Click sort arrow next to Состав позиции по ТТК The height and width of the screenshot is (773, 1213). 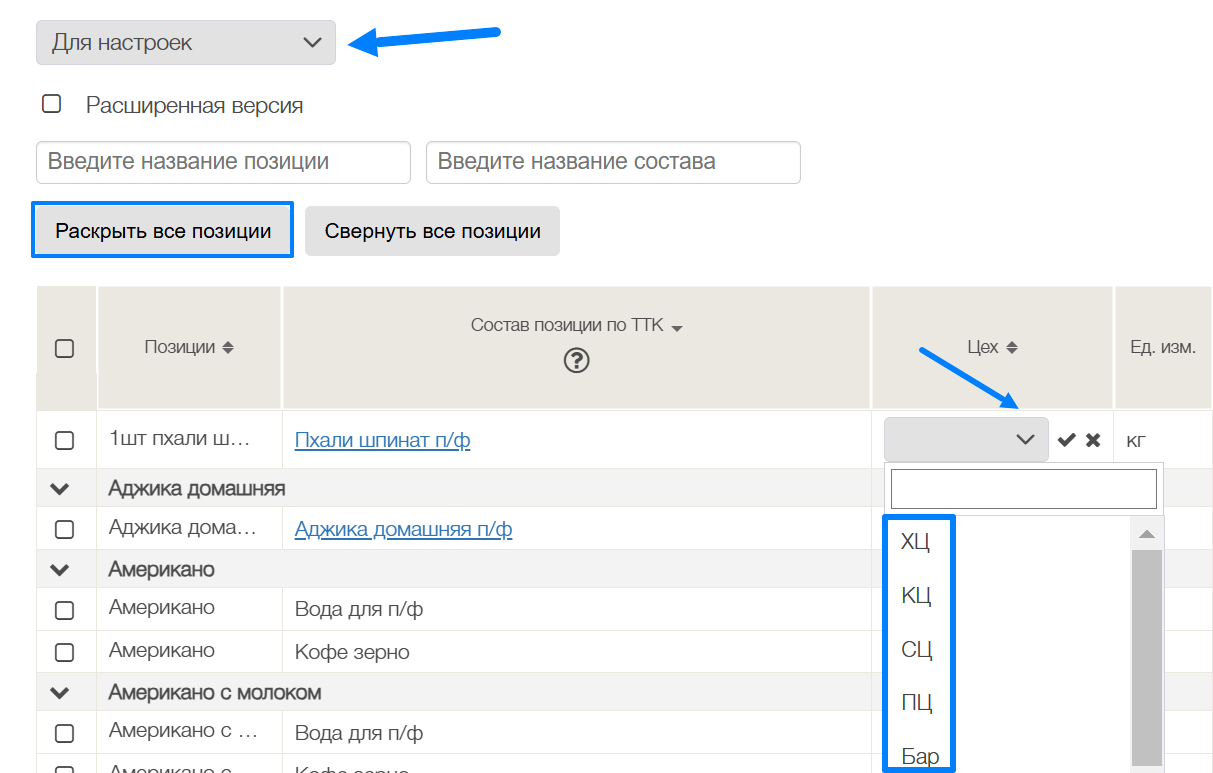pos(677,328)
